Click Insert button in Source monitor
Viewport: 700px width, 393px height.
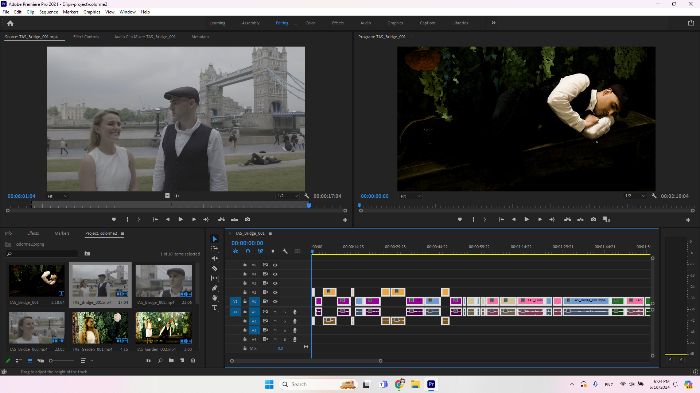click(x=221, y=219)
